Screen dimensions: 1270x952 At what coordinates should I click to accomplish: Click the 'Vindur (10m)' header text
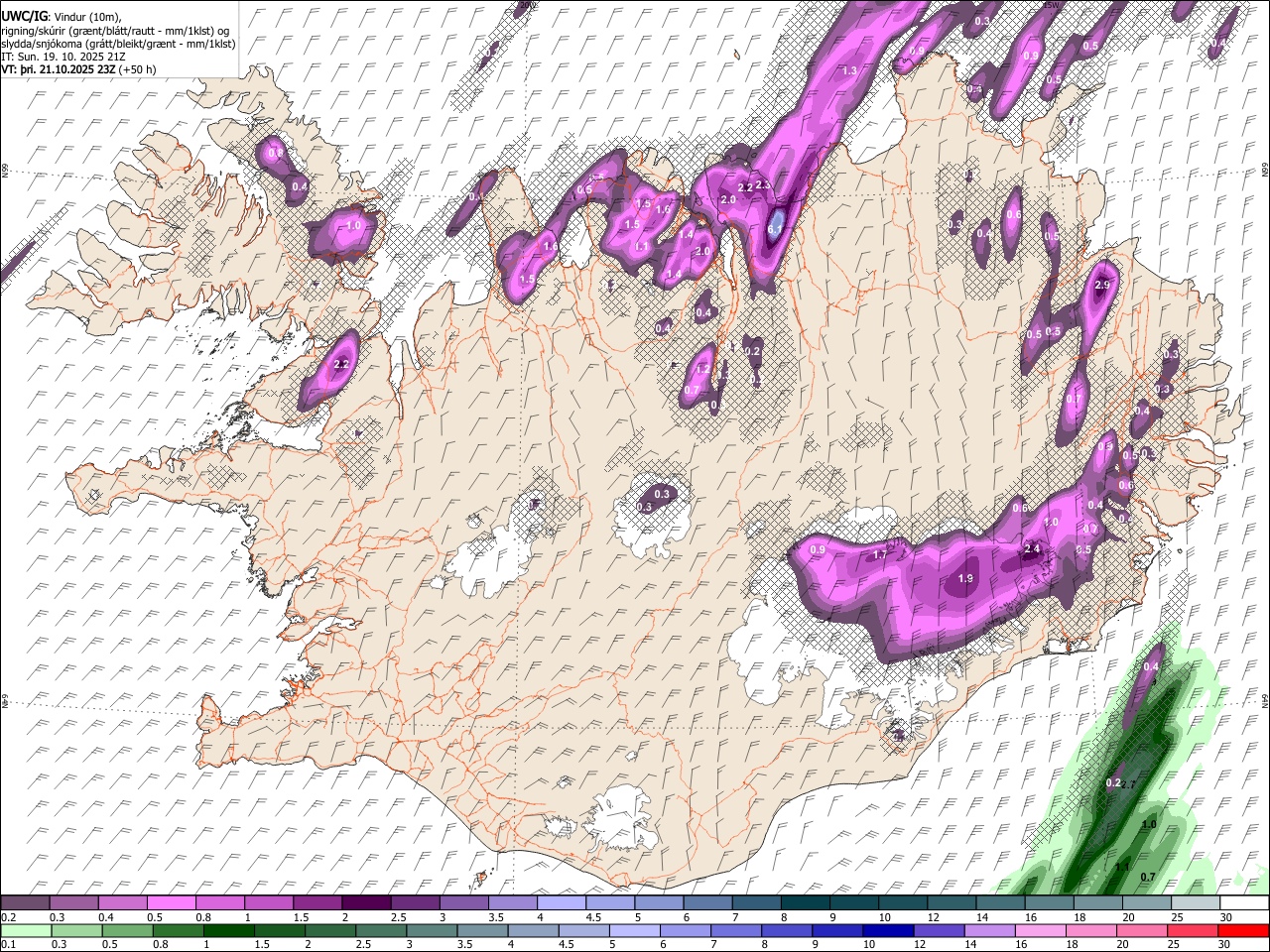[86, 16]
